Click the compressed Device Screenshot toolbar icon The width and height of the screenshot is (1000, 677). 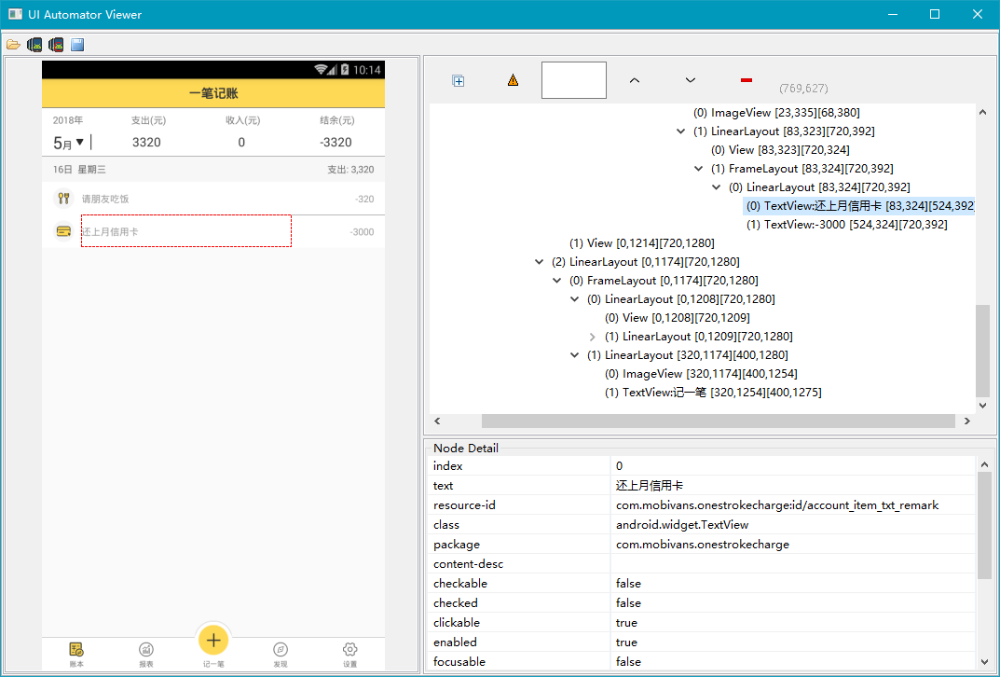pyautogui.click(x=56, y=45)
